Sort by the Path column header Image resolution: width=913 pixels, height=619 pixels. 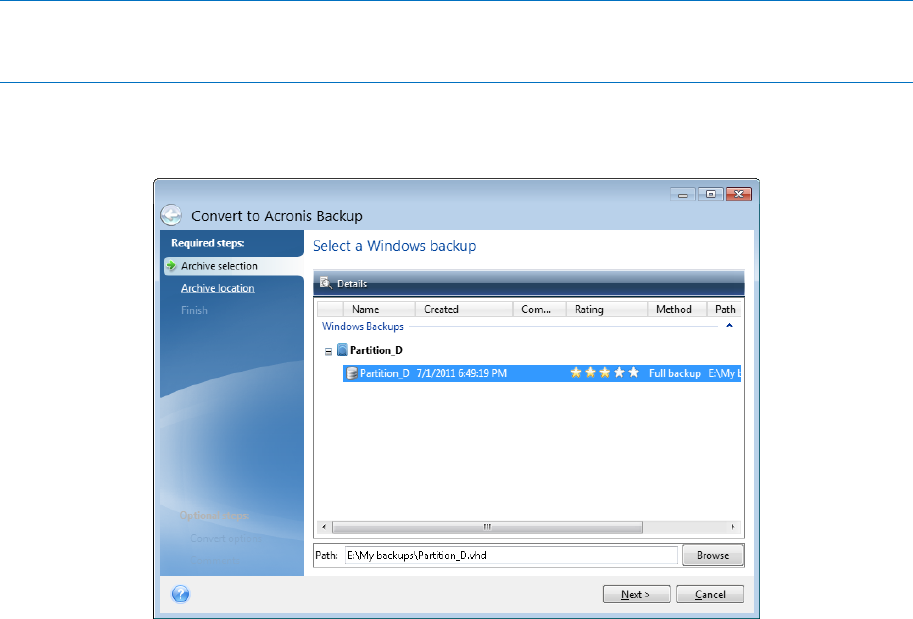tap(724, 309)
